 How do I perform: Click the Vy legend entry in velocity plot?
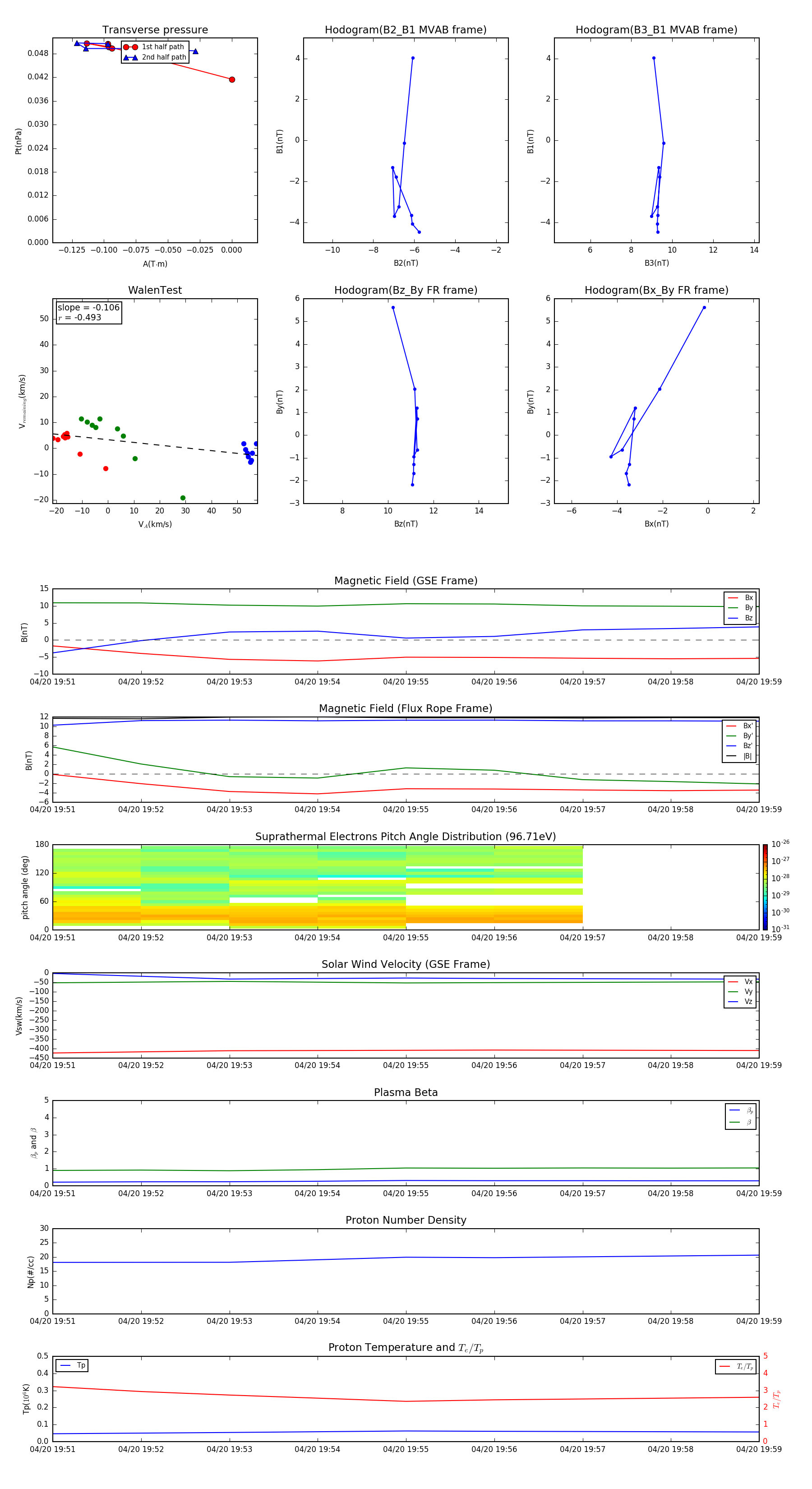(x=740, y=992)
